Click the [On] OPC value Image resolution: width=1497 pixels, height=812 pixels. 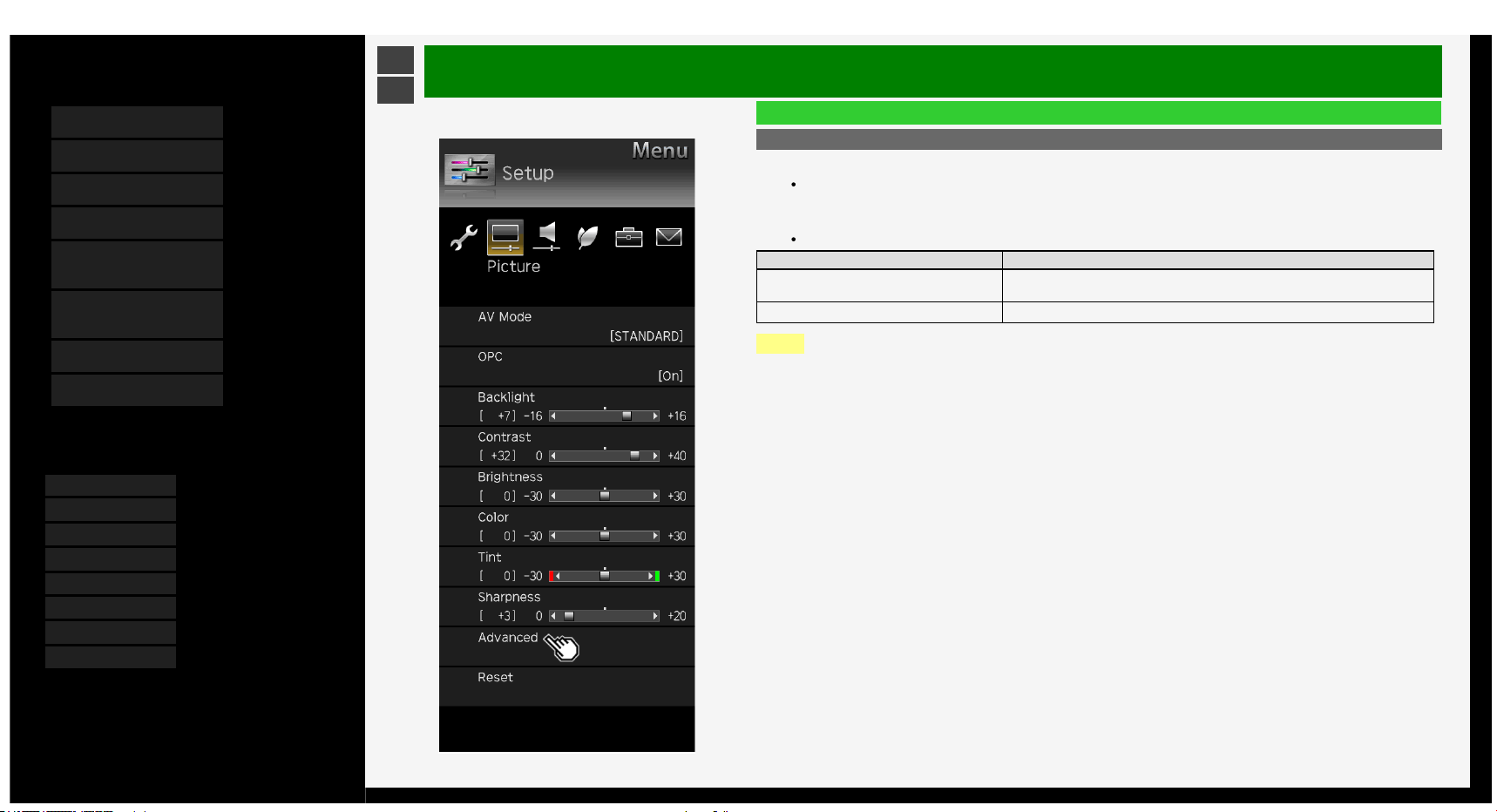(671, 376)
